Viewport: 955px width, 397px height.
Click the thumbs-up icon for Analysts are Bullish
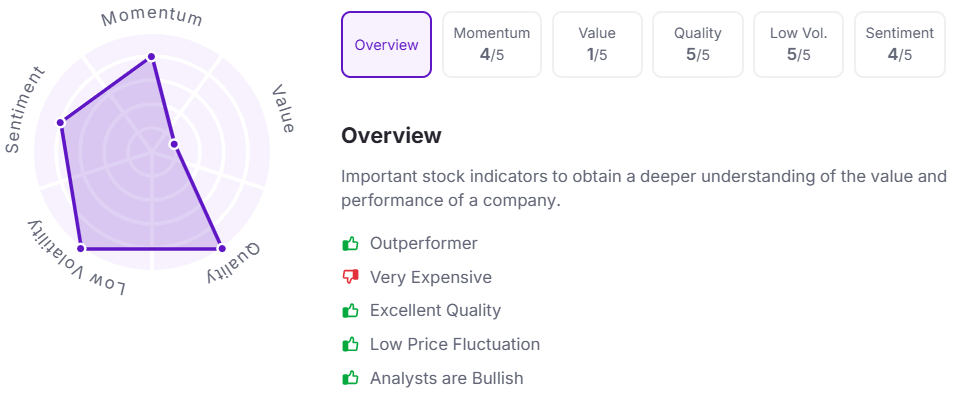(350, 378)
